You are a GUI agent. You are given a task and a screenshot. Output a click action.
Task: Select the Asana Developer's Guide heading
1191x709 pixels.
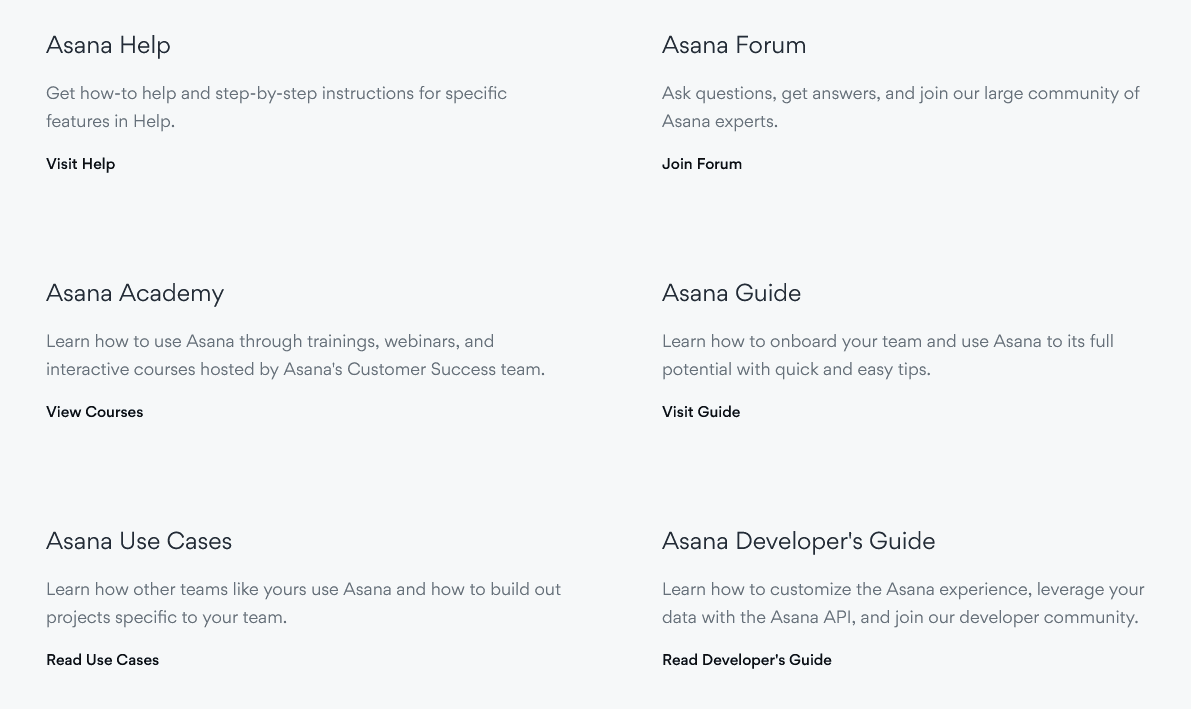pos(798,541)
